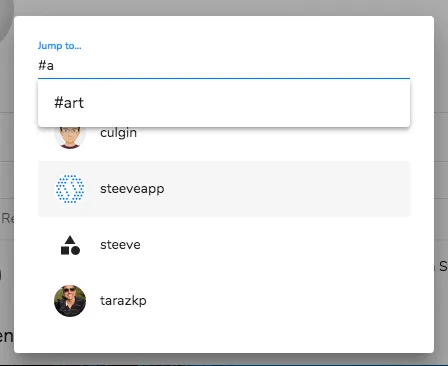This screenshot has width=448, height=366.
Task: Select the #art suggestion
Action: (224, 103)
